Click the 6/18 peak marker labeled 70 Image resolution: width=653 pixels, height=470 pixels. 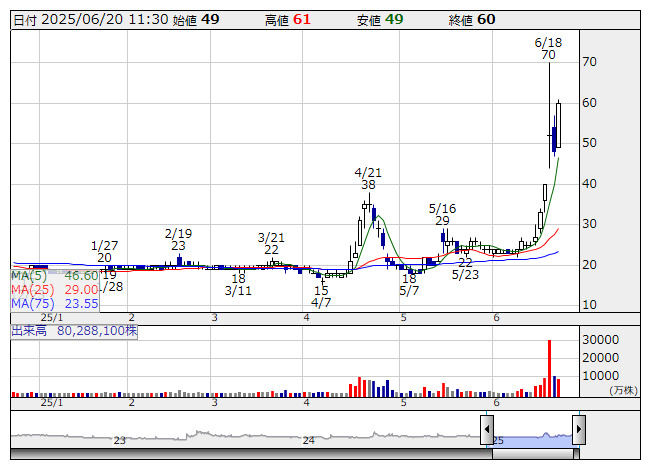pyautogui.click(x=547, y=49)
